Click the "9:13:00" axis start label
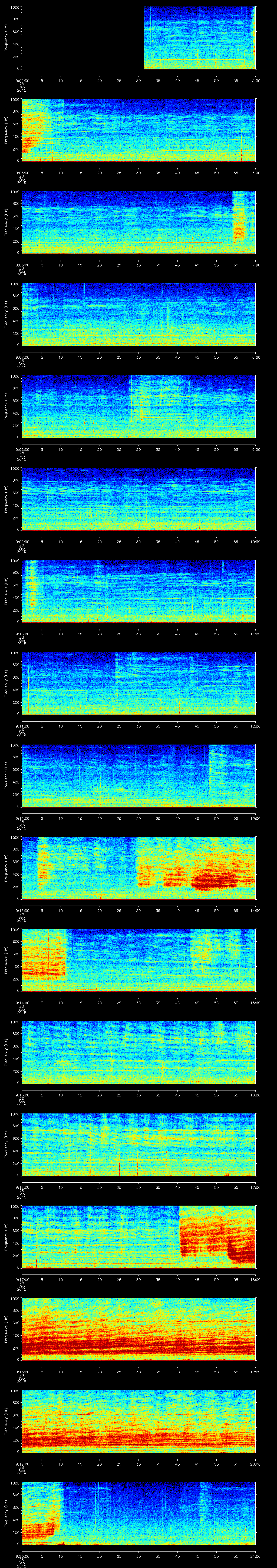Screen dimensions: 277x1568 click(x=22, y=910)
